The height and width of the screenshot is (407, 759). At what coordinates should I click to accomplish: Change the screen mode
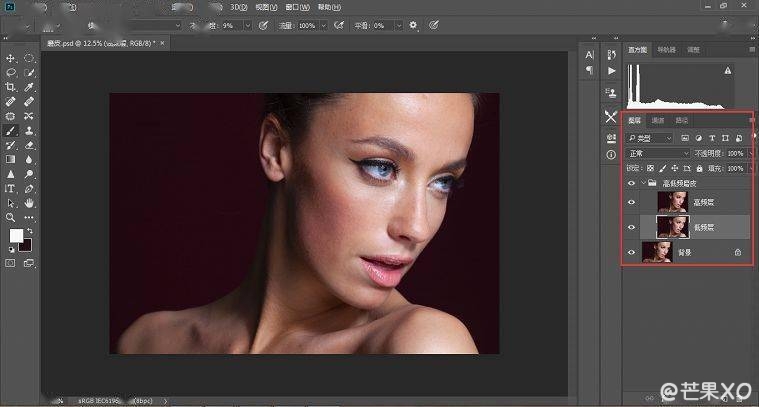click(x=29, y=263)
